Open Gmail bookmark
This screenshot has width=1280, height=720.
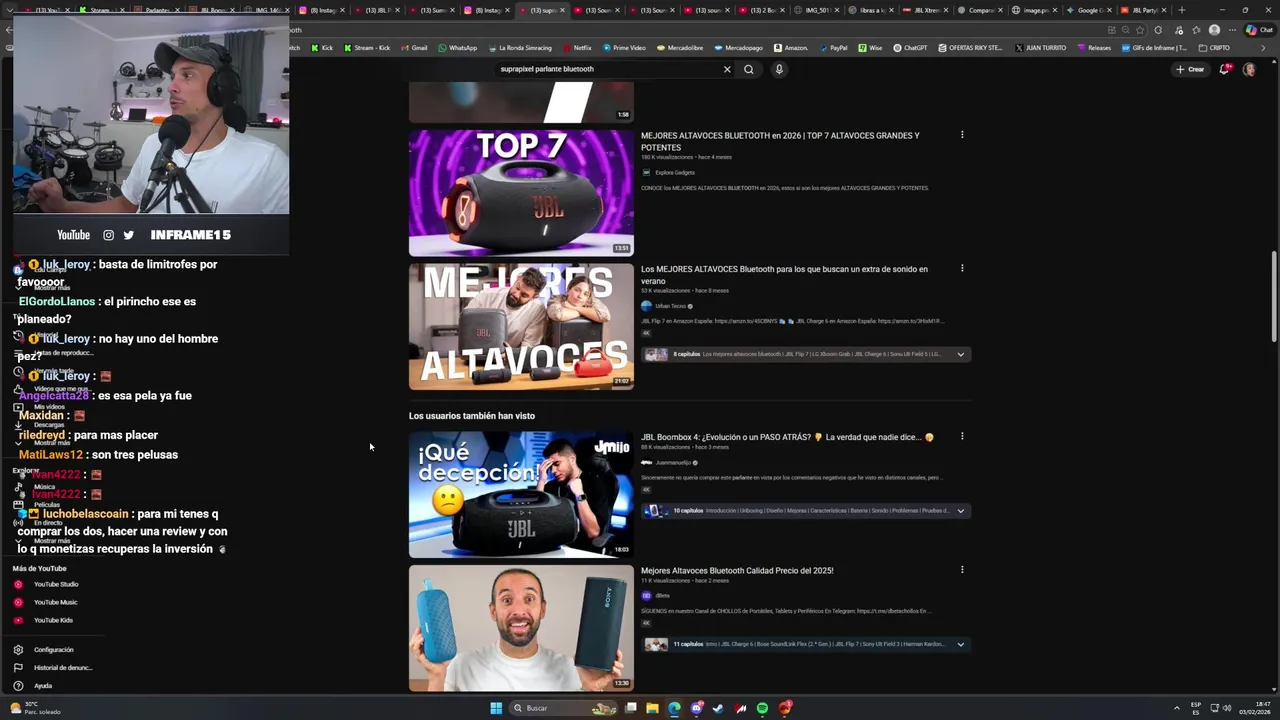point(414,48)
